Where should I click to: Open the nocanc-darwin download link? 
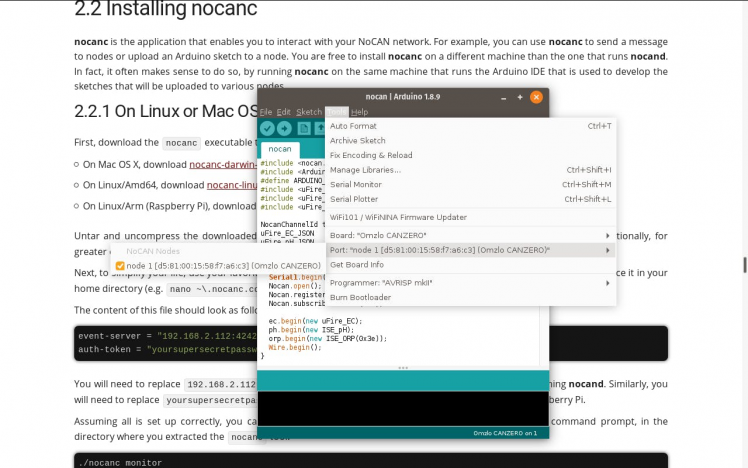coord(223,165)
